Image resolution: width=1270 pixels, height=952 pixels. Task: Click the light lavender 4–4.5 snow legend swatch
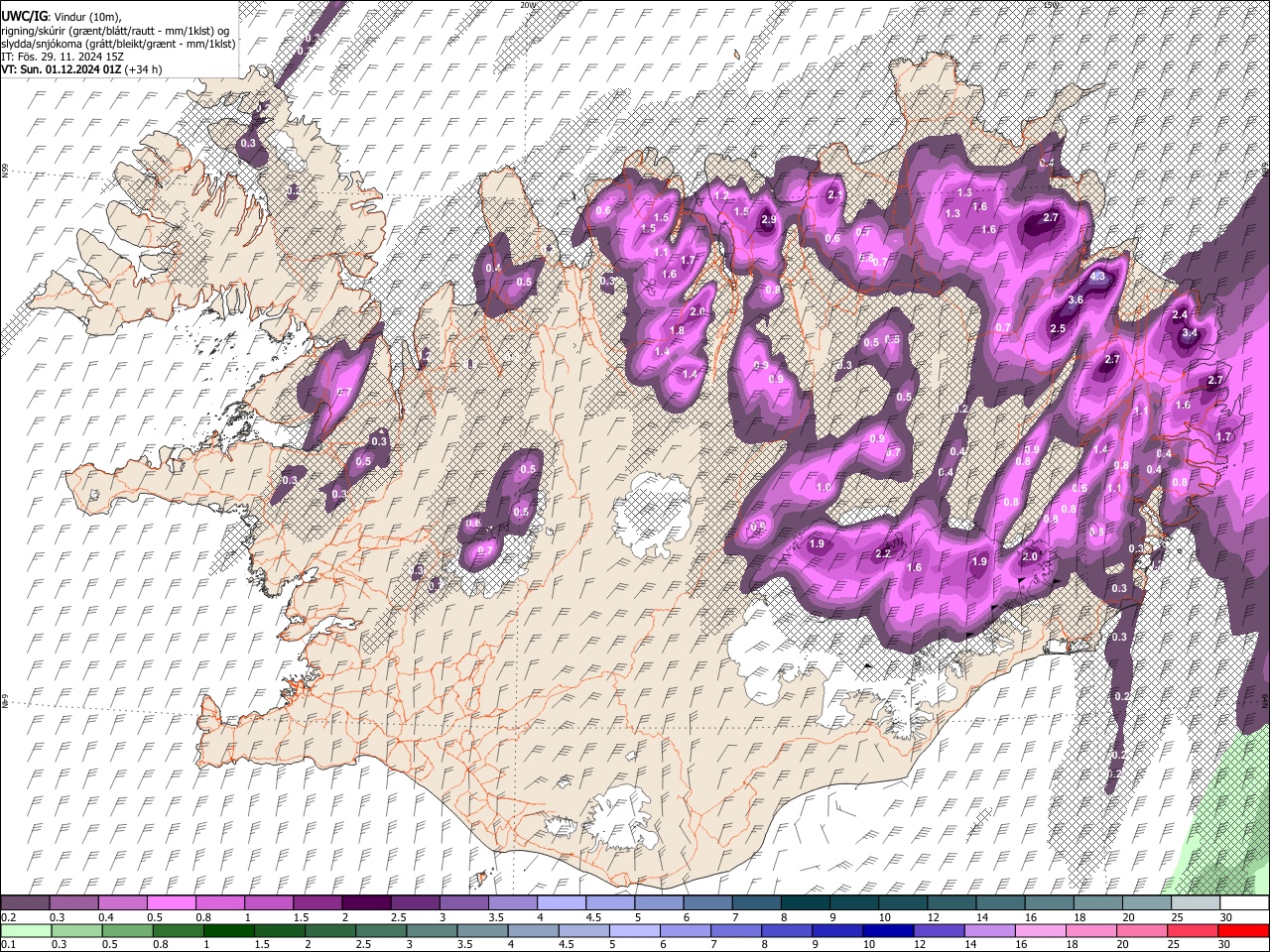(561, 902)
